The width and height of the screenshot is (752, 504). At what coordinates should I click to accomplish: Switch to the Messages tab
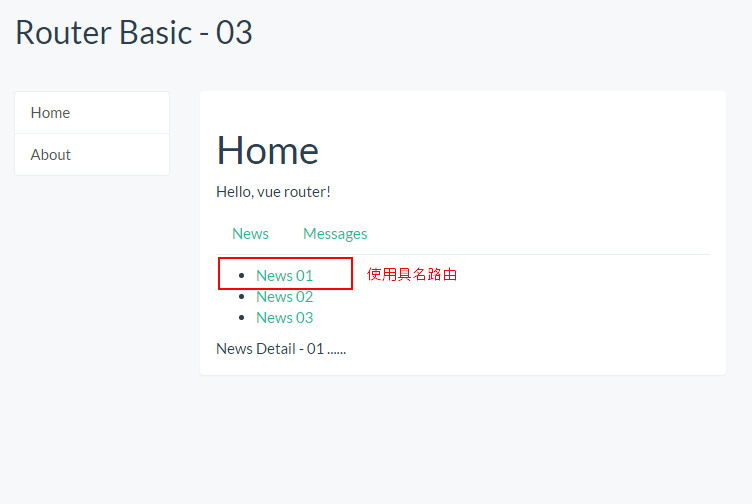coord(335,234)
